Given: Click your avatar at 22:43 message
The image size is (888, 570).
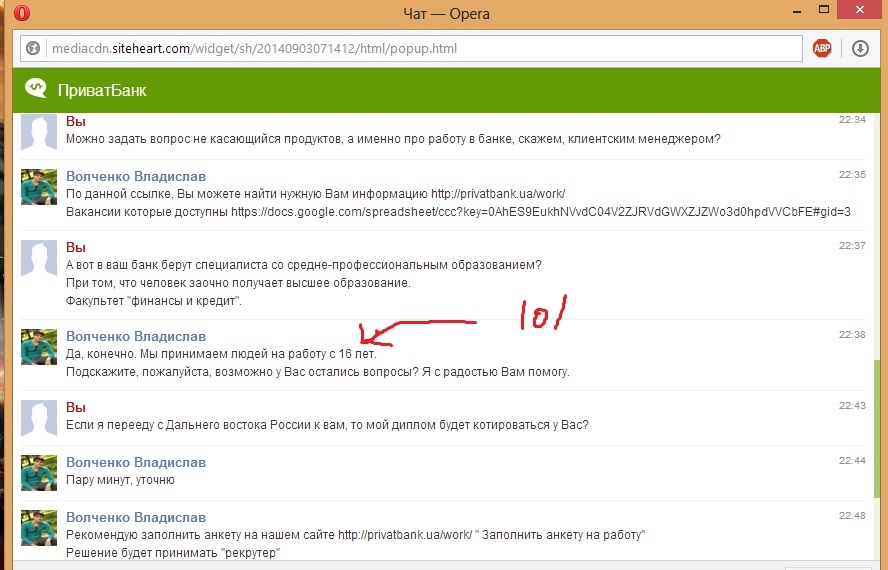Looking at the screenshot, I should coord(39,418).
